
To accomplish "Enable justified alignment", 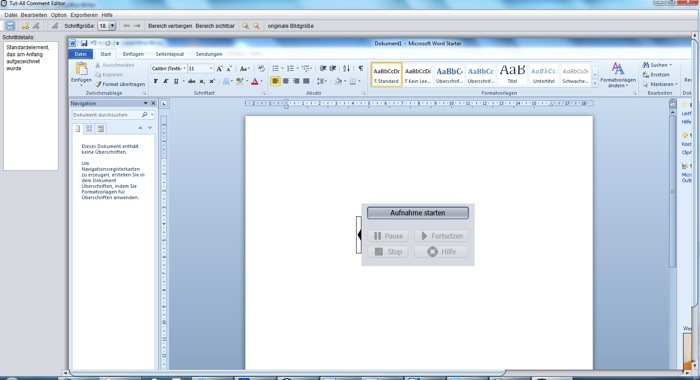I will click(x=306, y=81).
